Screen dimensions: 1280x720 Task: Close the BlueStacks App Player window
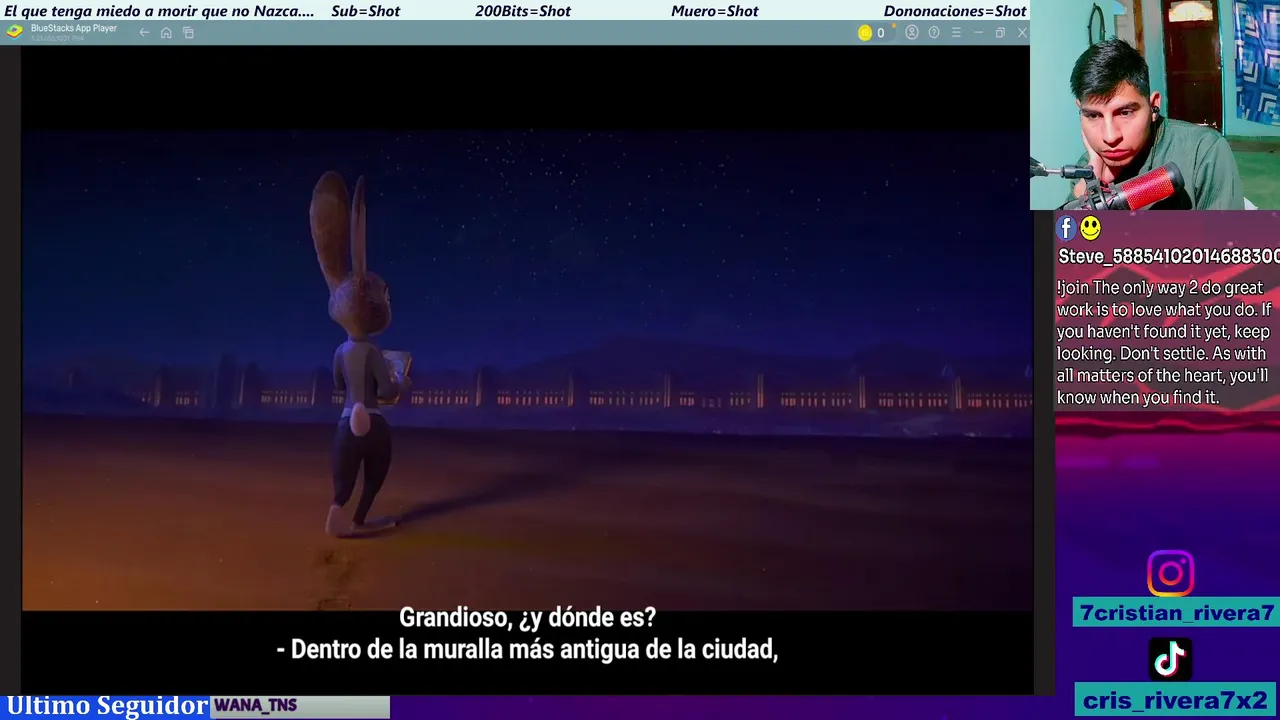coord(1022,33)
